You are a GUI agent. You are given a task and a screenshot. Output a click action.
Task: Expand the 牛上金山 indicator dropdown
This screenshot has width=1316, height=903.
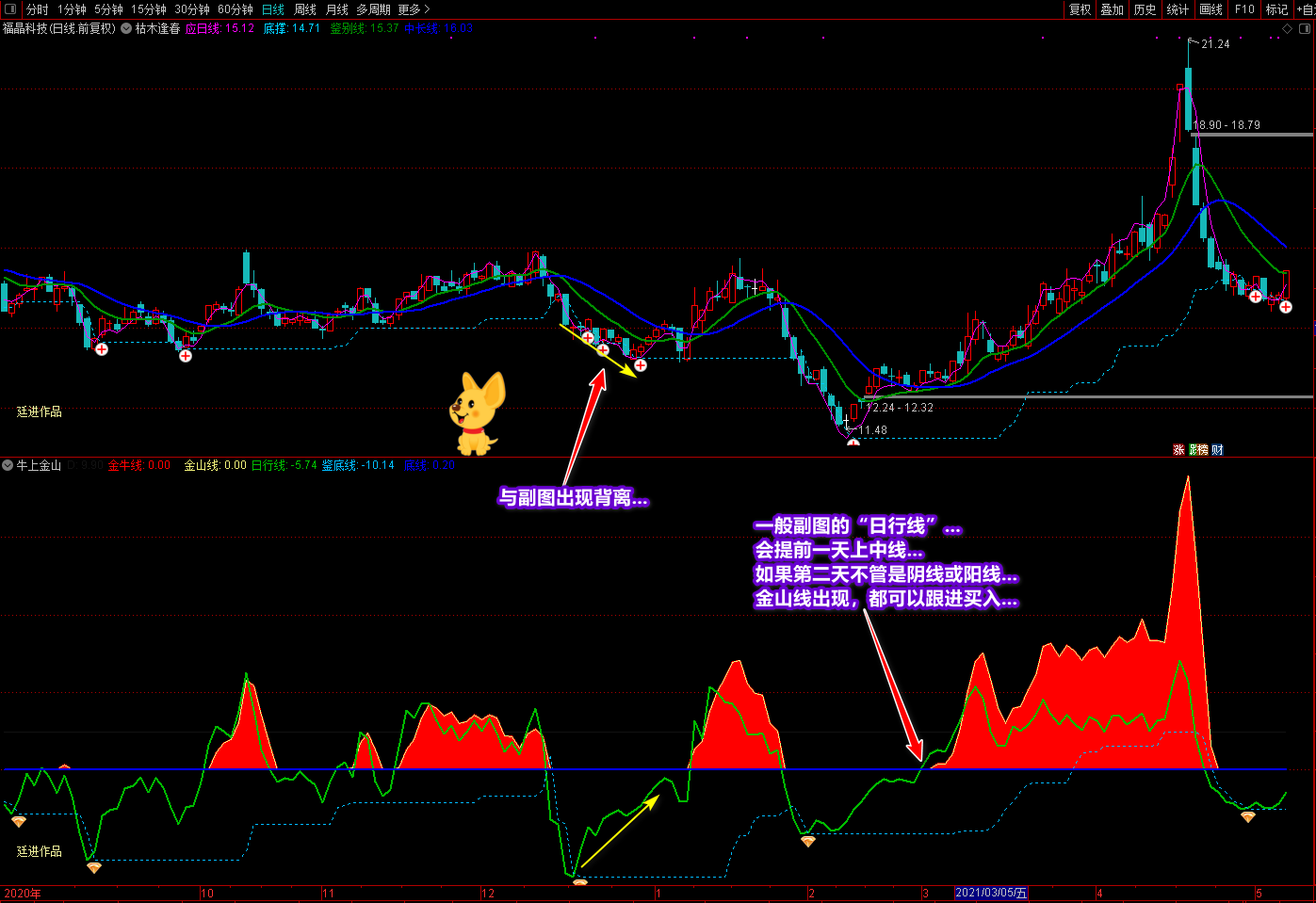(8, 465)
